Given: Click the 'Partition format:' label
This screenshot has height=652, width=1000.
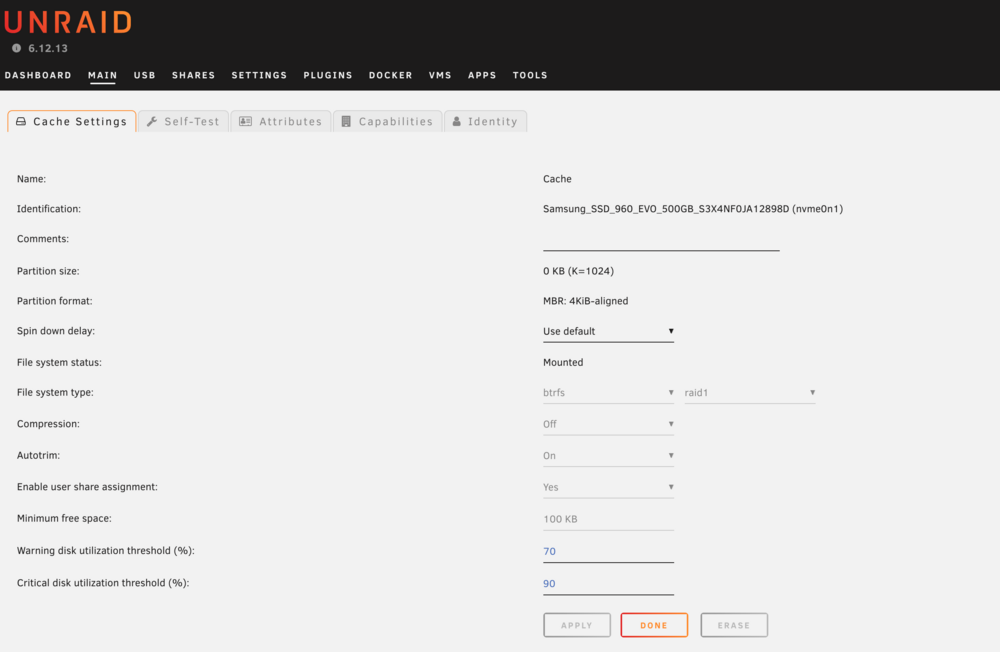Looking at the screenshot, I should pyautogui.click(x=54, y=301).
